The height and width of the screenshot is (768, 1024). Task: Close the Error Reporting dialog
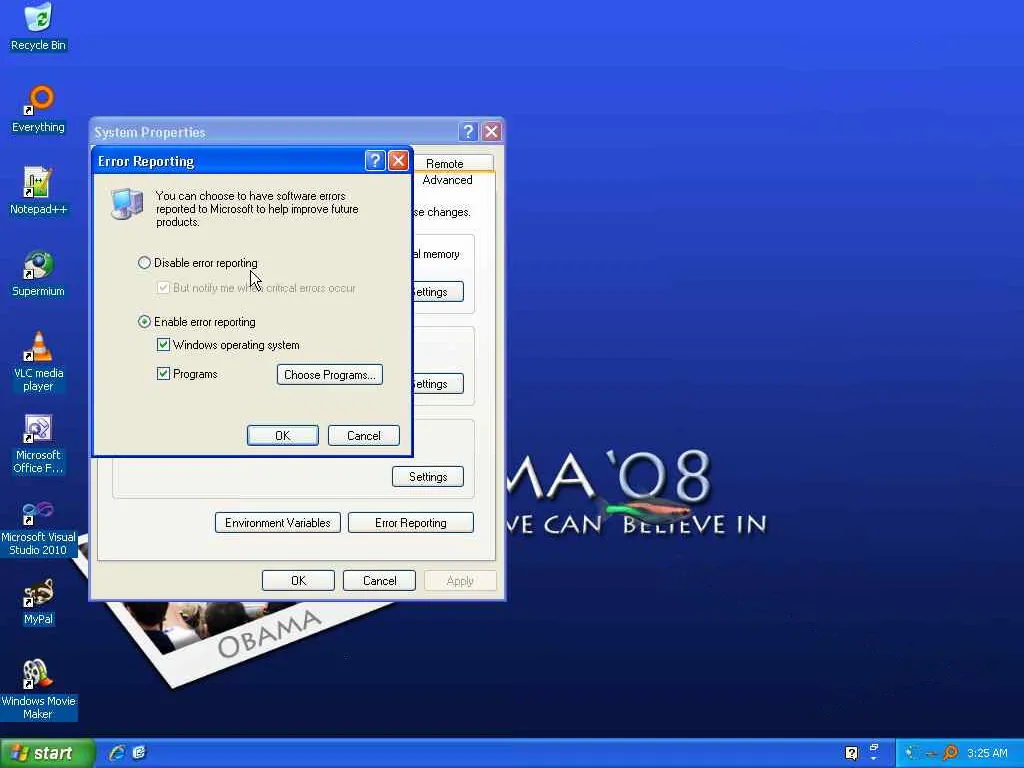click(398, 161)
